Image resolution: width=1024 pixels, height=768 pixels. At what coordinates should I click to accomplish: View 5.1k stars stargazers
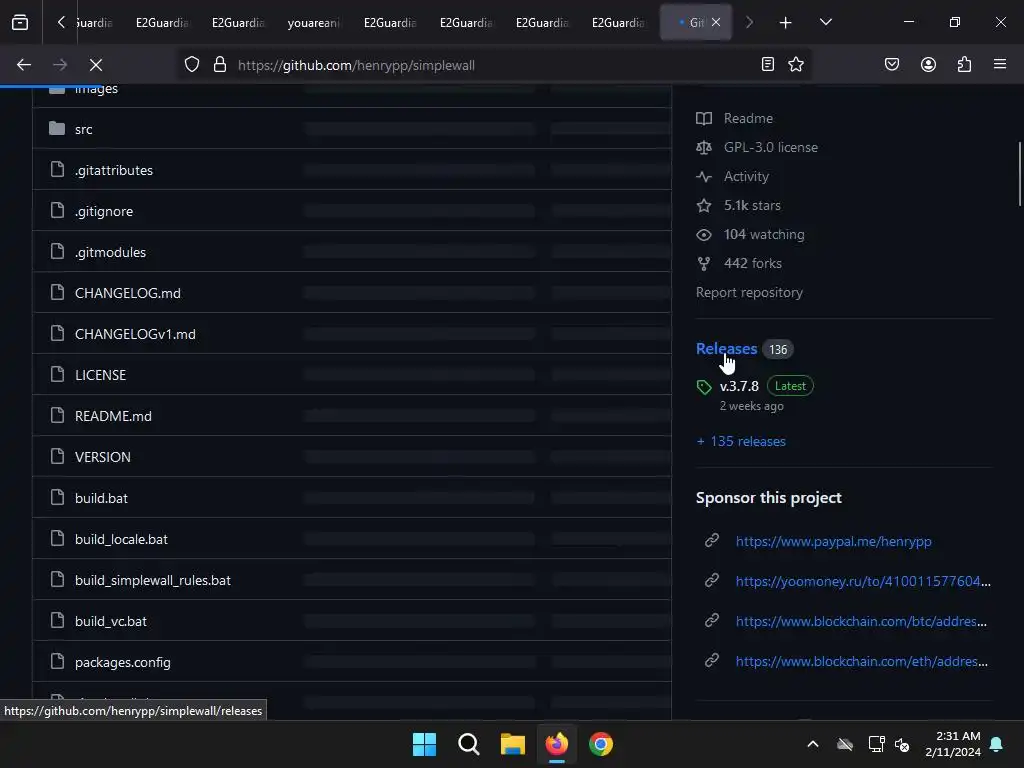pos(752,205)
